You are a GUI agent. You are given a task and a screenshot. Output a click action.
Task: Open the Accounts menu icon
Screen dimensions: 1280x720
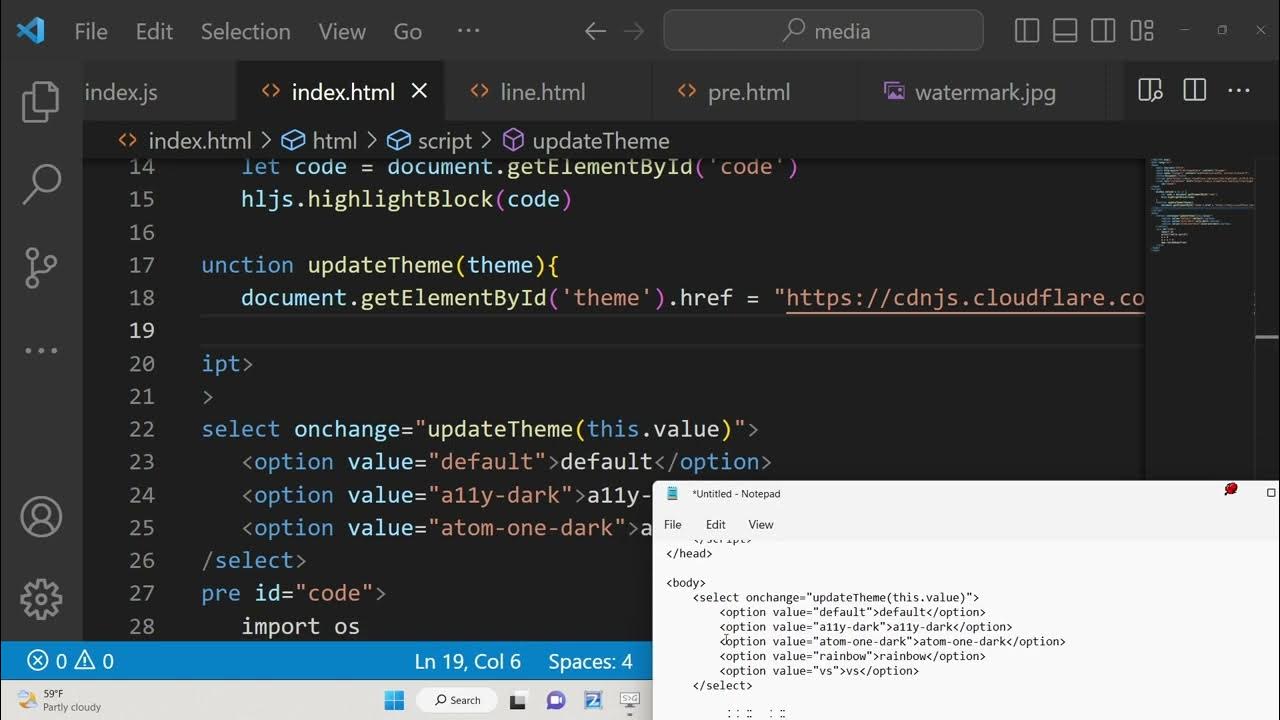(41, 517)
